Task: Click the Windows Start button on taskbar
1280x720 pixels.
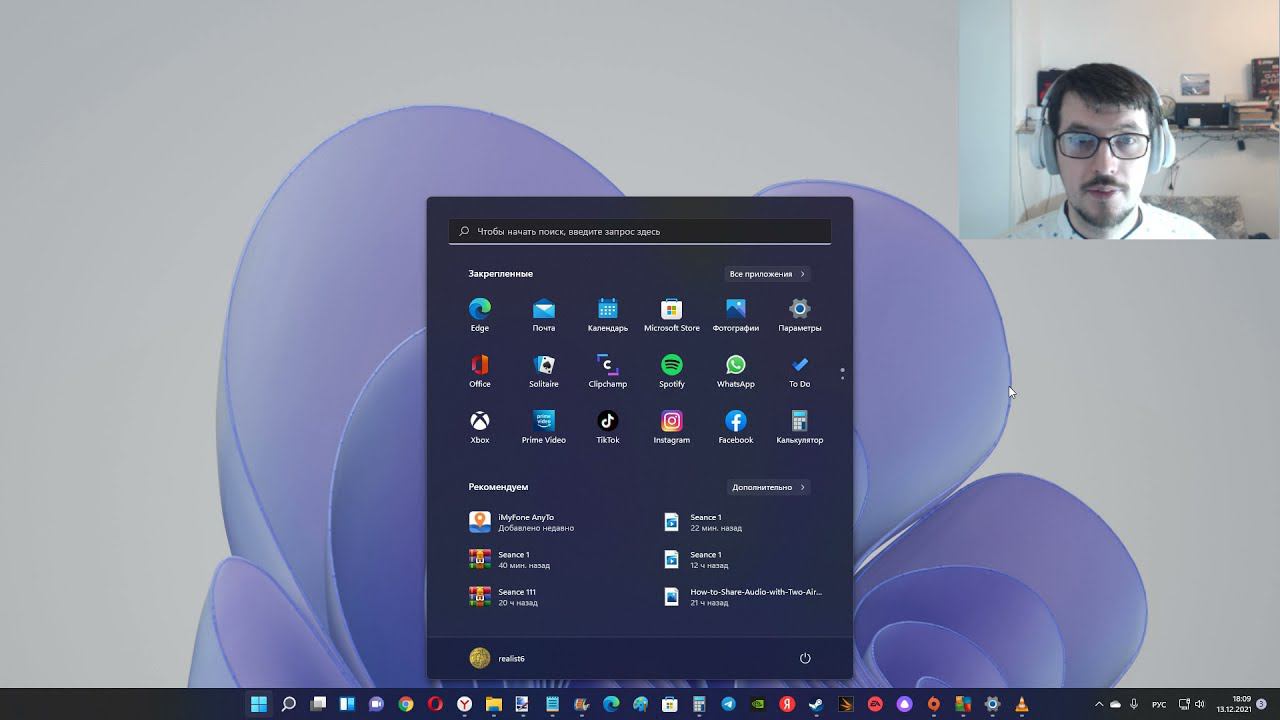Action: coord(259,704)
